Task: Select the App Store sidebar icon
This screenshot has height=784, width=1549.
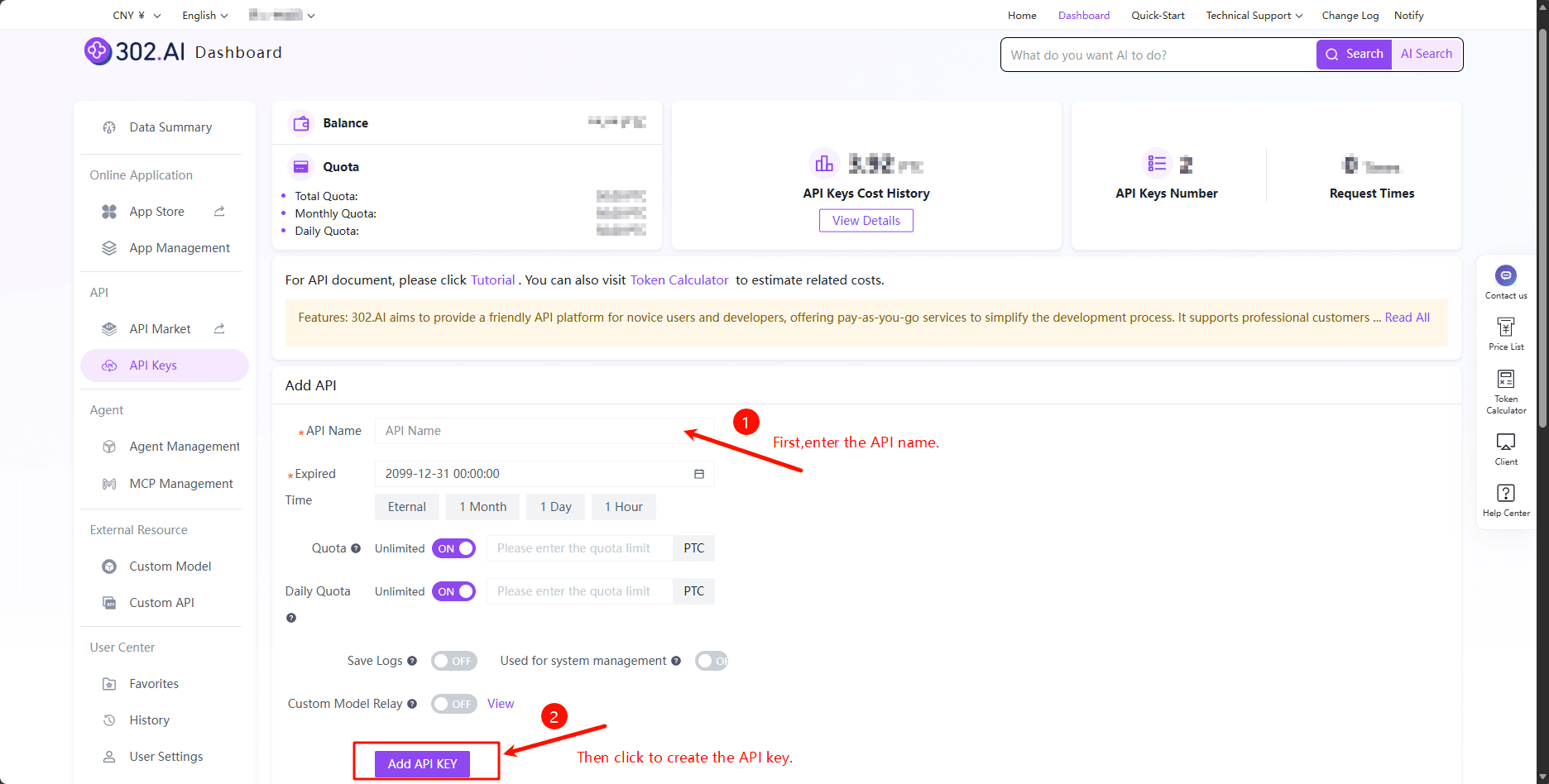Action: pos(157,211)
